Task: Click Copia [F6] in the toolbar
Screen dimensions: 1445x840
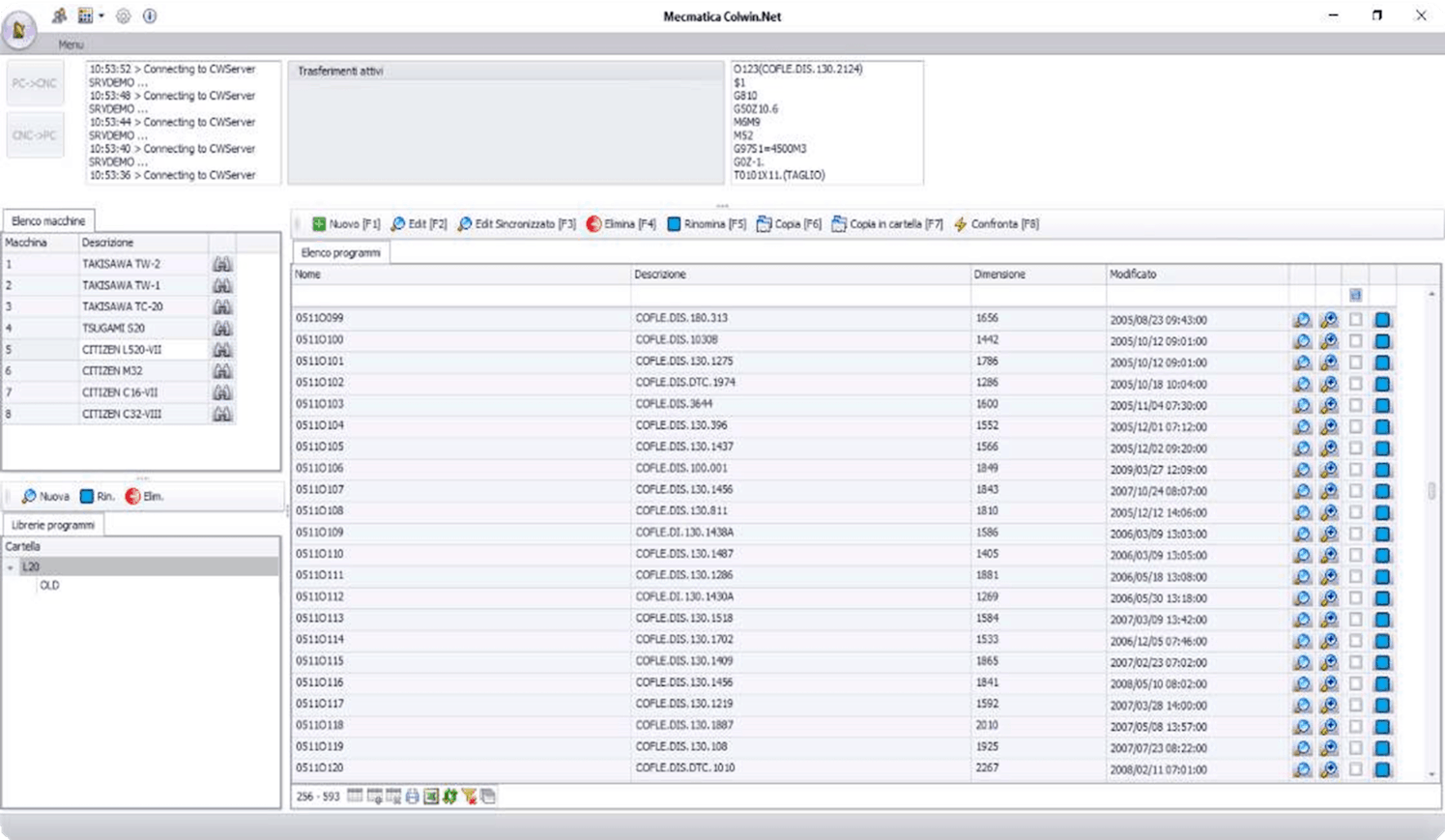Action: [789, 224]
